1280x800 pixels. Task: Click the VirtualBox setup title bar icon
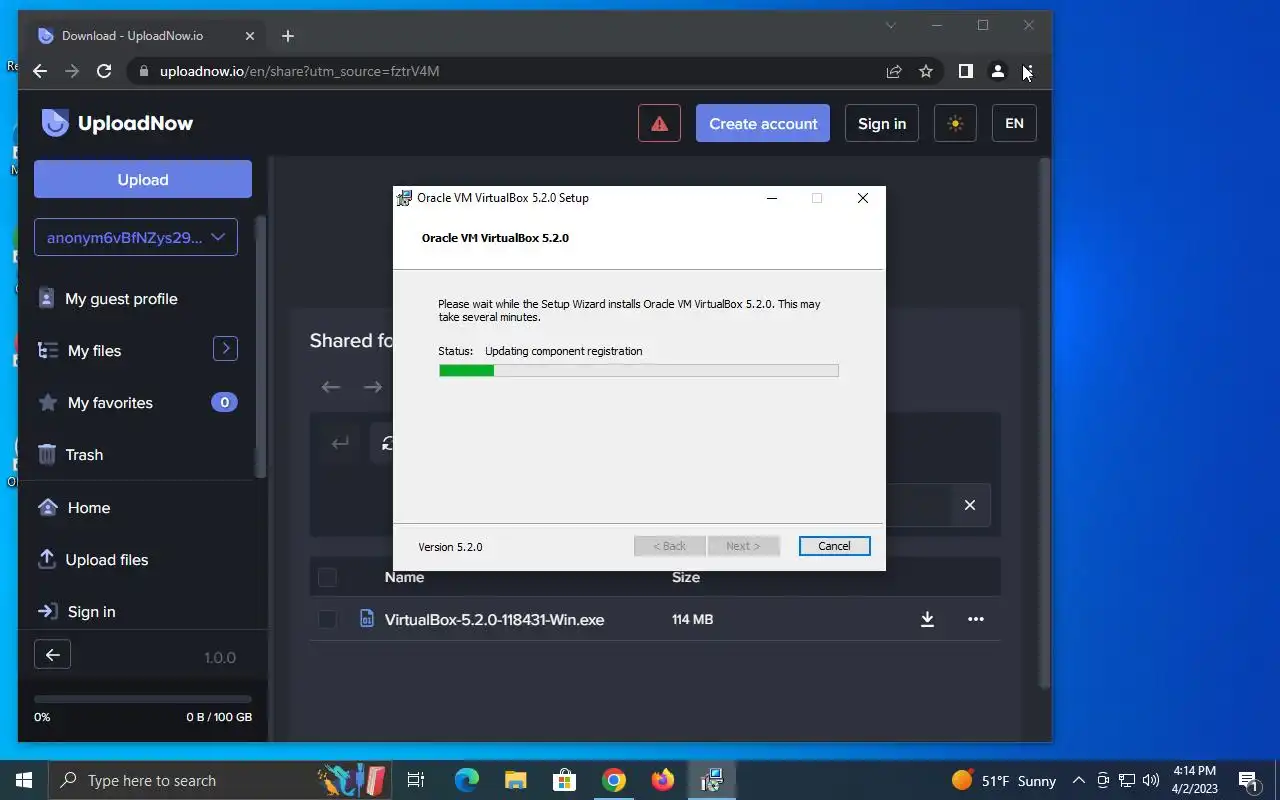click(405, 198)
